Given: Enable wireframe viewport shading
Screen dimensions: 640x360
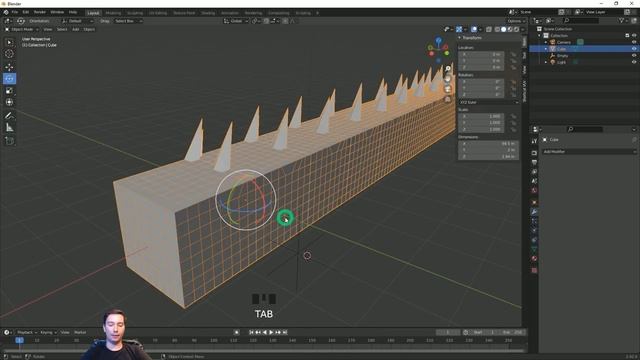Looking at the screenshot, I should coord(497,29).
